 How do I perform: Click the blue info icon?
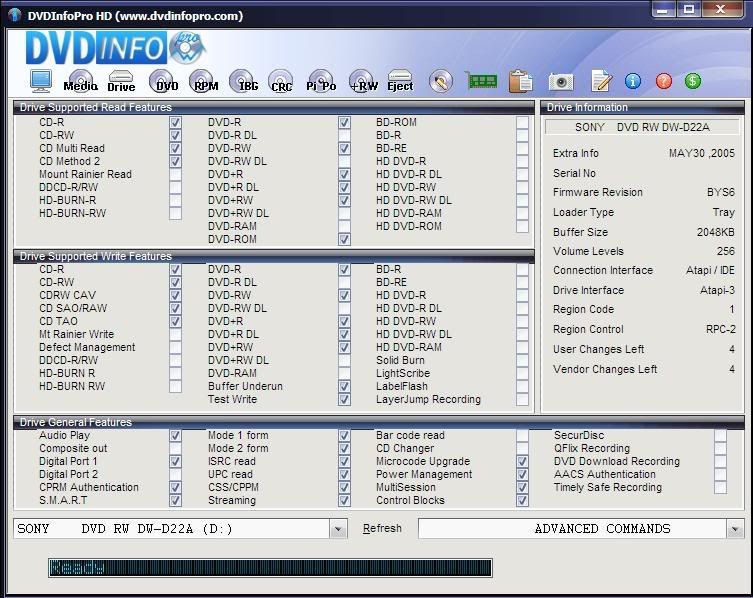coord(633,81)
